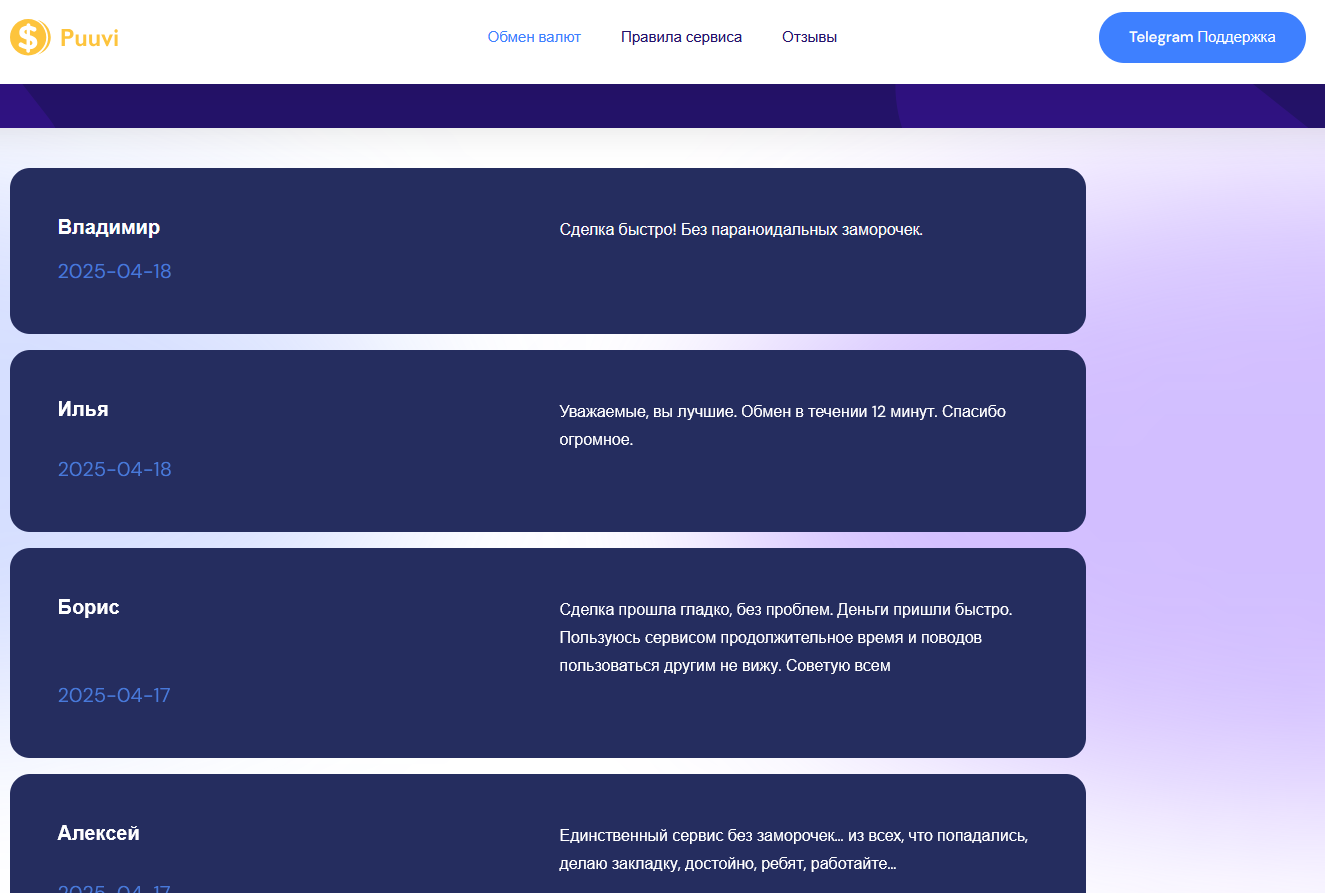The image size is (1325, 893).
Task: Select the reviewer name Алексей
Action: [98, 833]
